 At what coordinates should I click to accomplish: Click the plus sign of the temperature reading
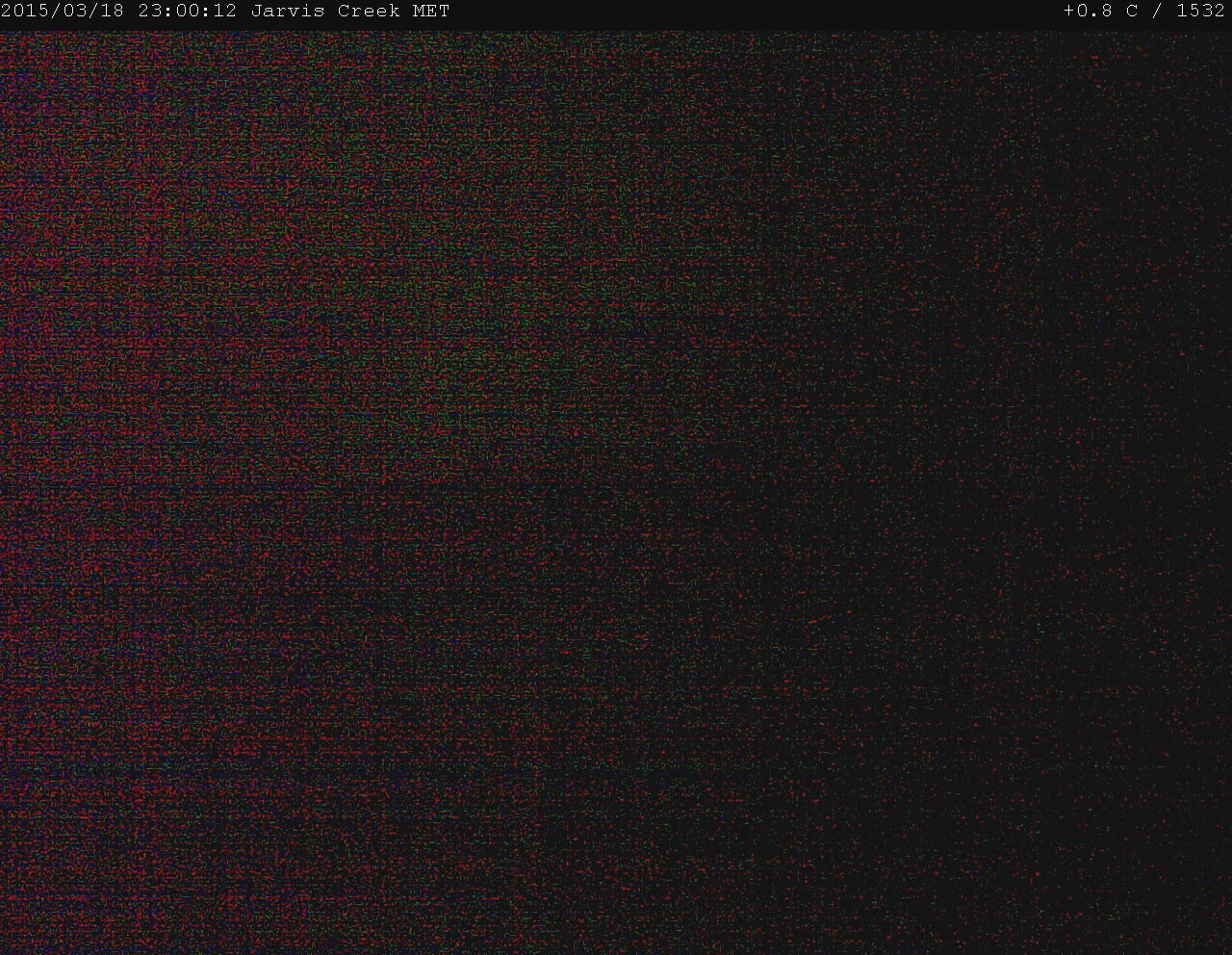[1069, 12]
